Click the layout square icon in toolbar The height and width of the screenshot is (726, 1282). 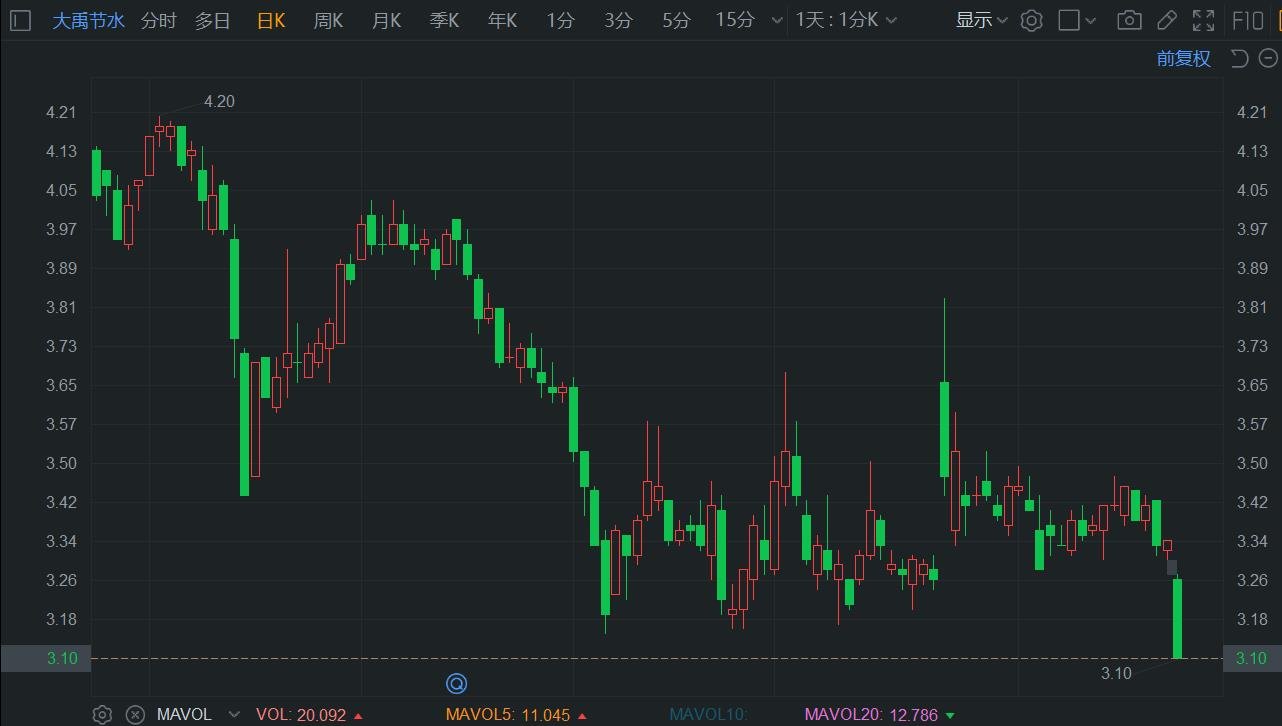(x=1069, y=20)
